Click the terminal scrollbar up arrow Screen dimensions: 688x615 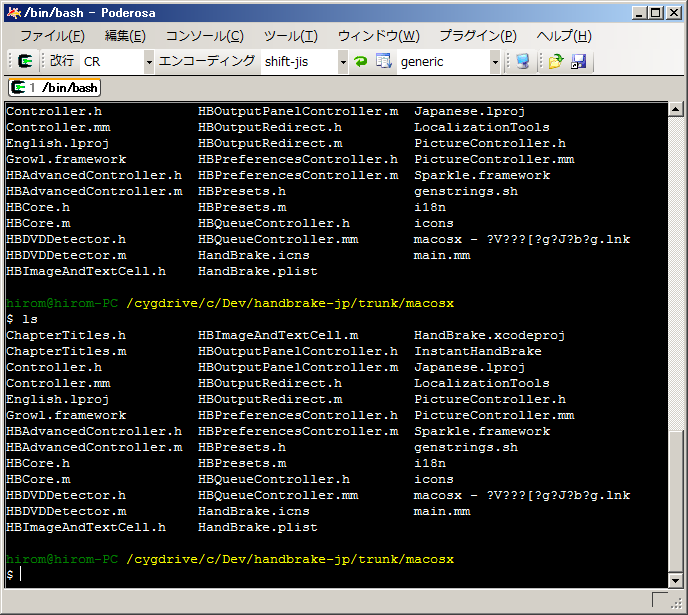pyautogui.click(x=677, y=109)
